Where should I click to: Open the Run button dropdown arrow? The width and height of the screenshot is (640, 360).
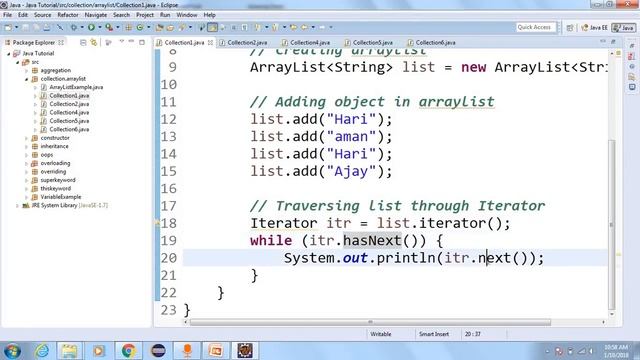pos(100,27)
